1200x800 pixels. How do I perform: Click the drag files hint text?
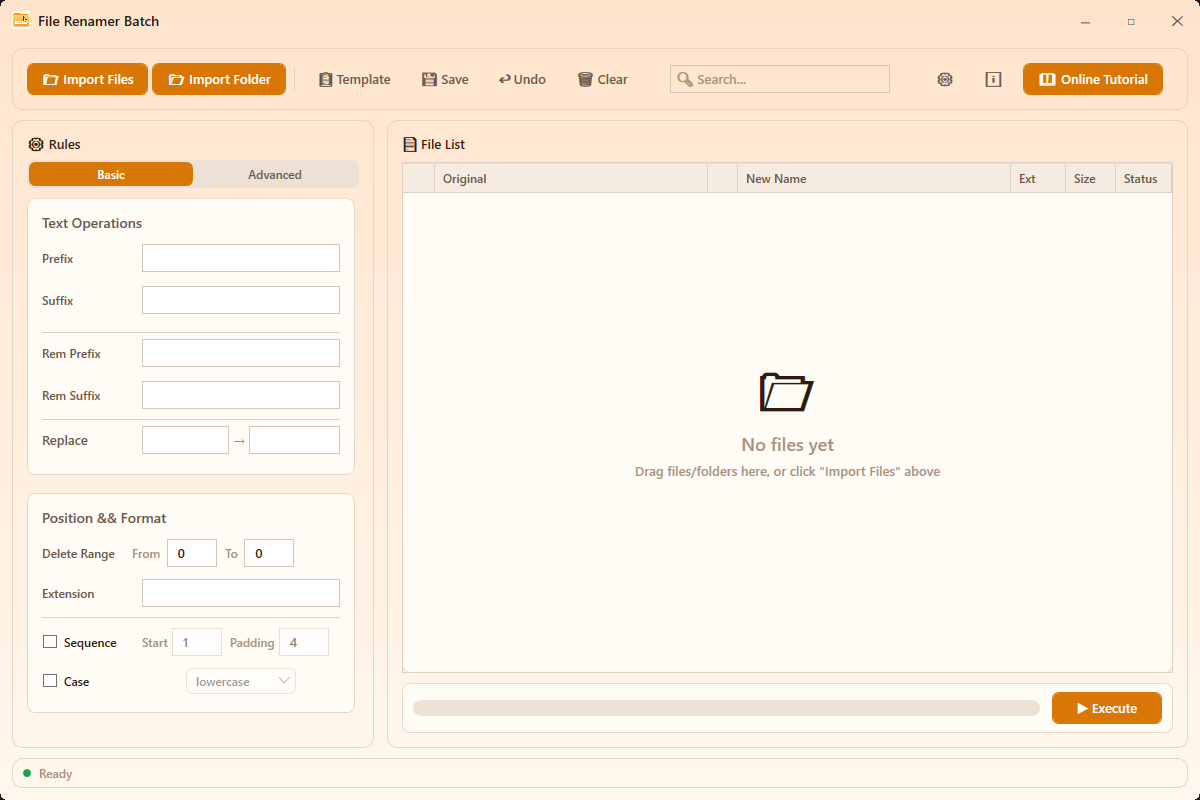click(787, 471)
